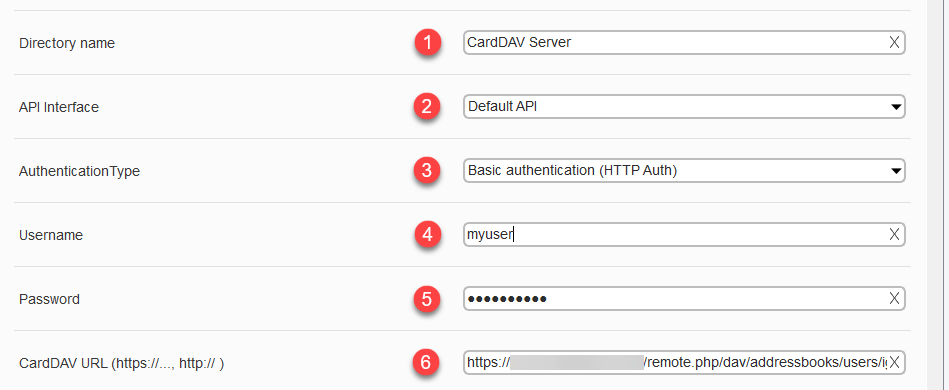Click the red number 3 marker
Viewport: 949px width, 390px height.
[x=428, y=171]
